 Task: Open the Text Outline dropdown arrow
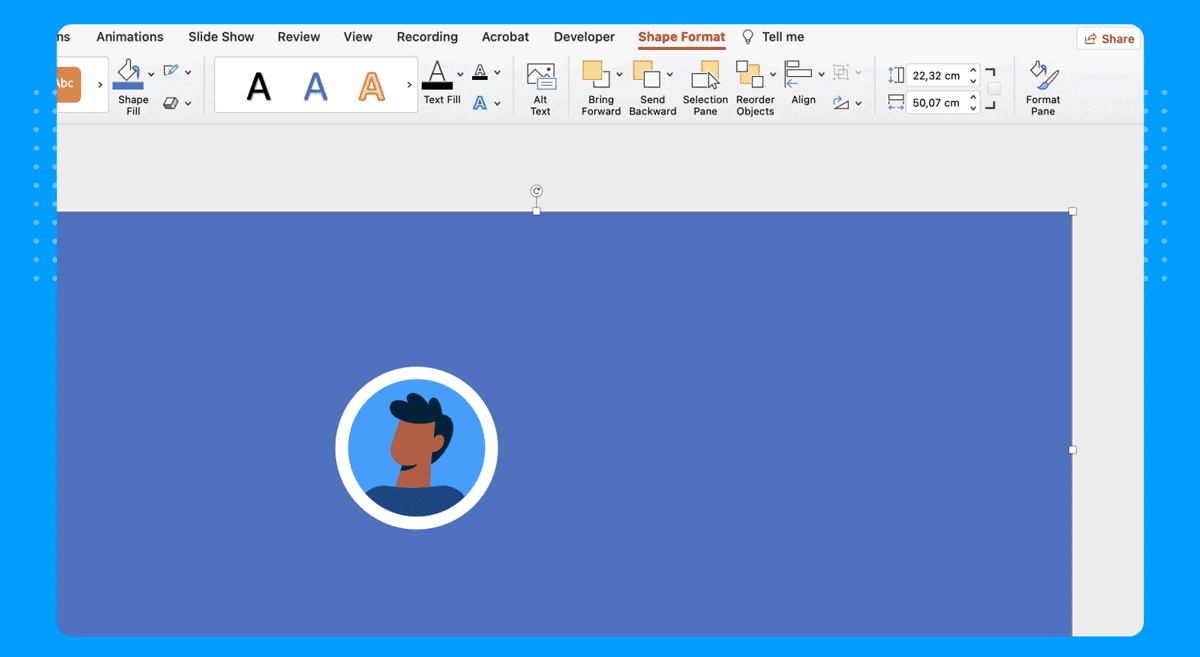pyautogui.click(x=497, y=72)
